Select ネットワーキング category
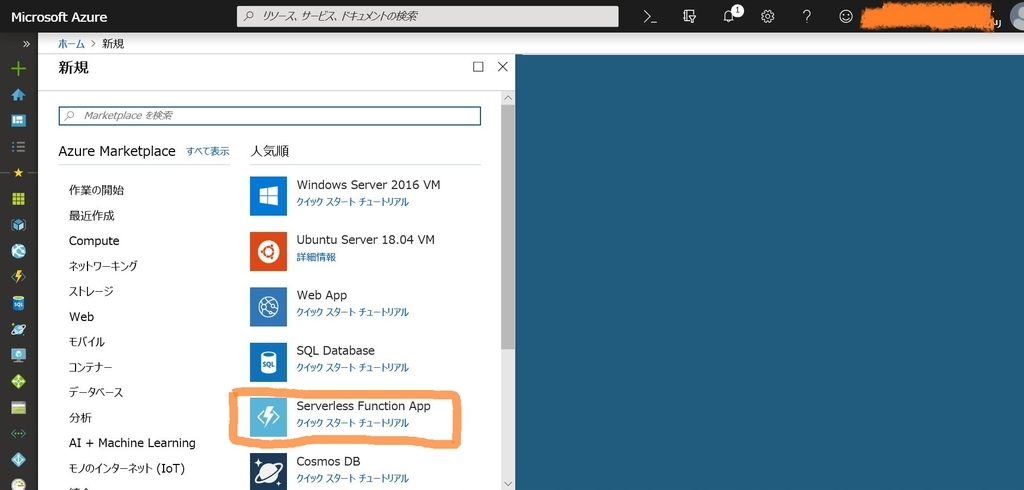This screenshot has height=490, width=1024. pyautogui.click(x=103, y=266)
